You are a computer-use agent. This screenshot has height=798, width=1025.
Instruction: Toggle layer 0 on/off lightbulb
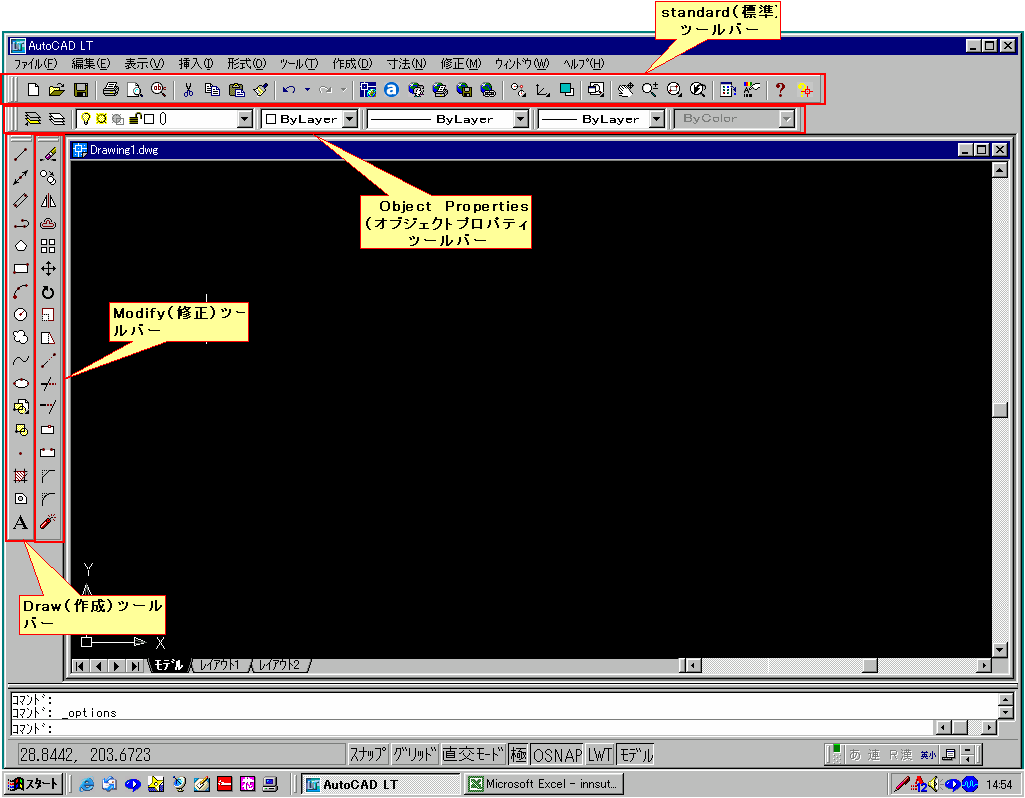85,119
